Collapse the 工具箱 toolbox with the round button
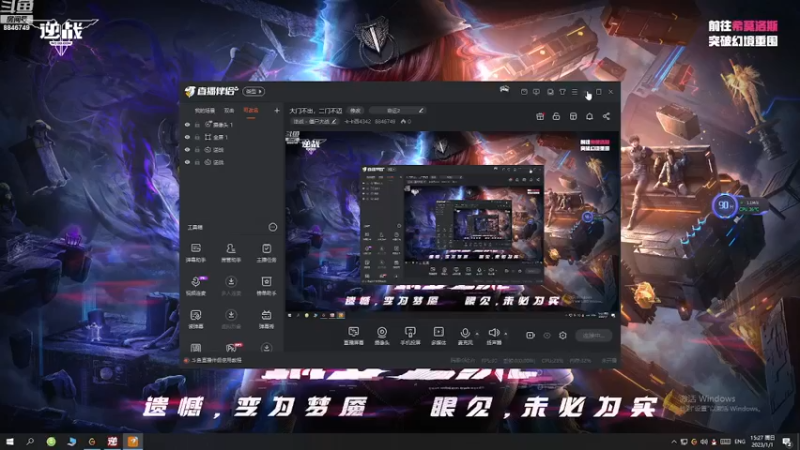The height and width of the screenshot is (450, 800). (x=273, y=227)
